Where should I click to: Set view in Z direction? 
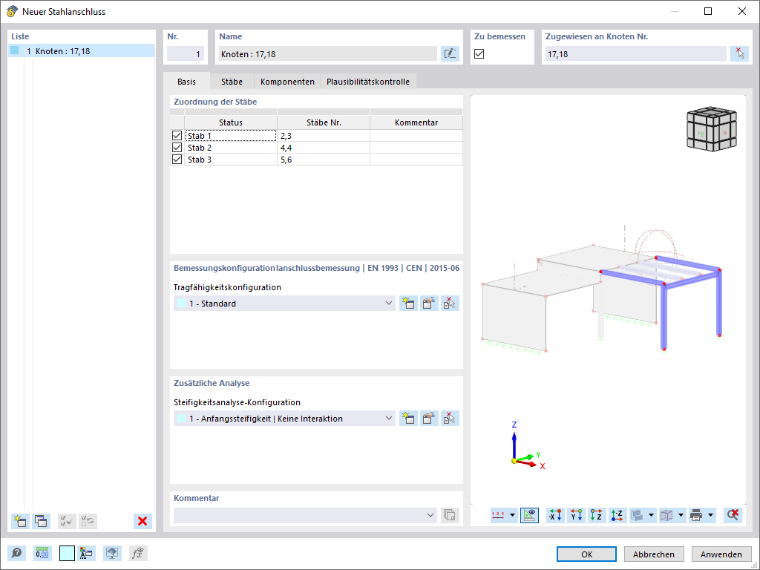point(597,515)
